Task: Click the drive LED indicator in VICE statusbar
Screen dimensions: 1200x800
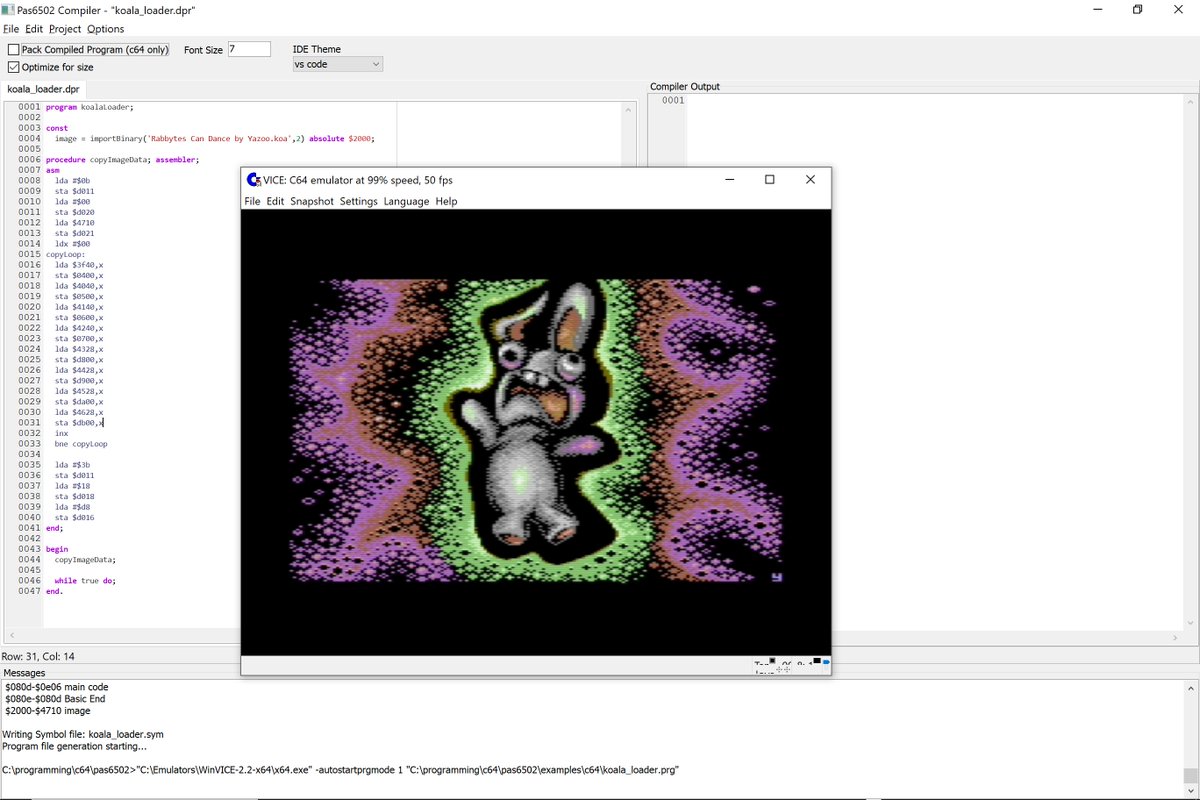Action: point(817,661)
